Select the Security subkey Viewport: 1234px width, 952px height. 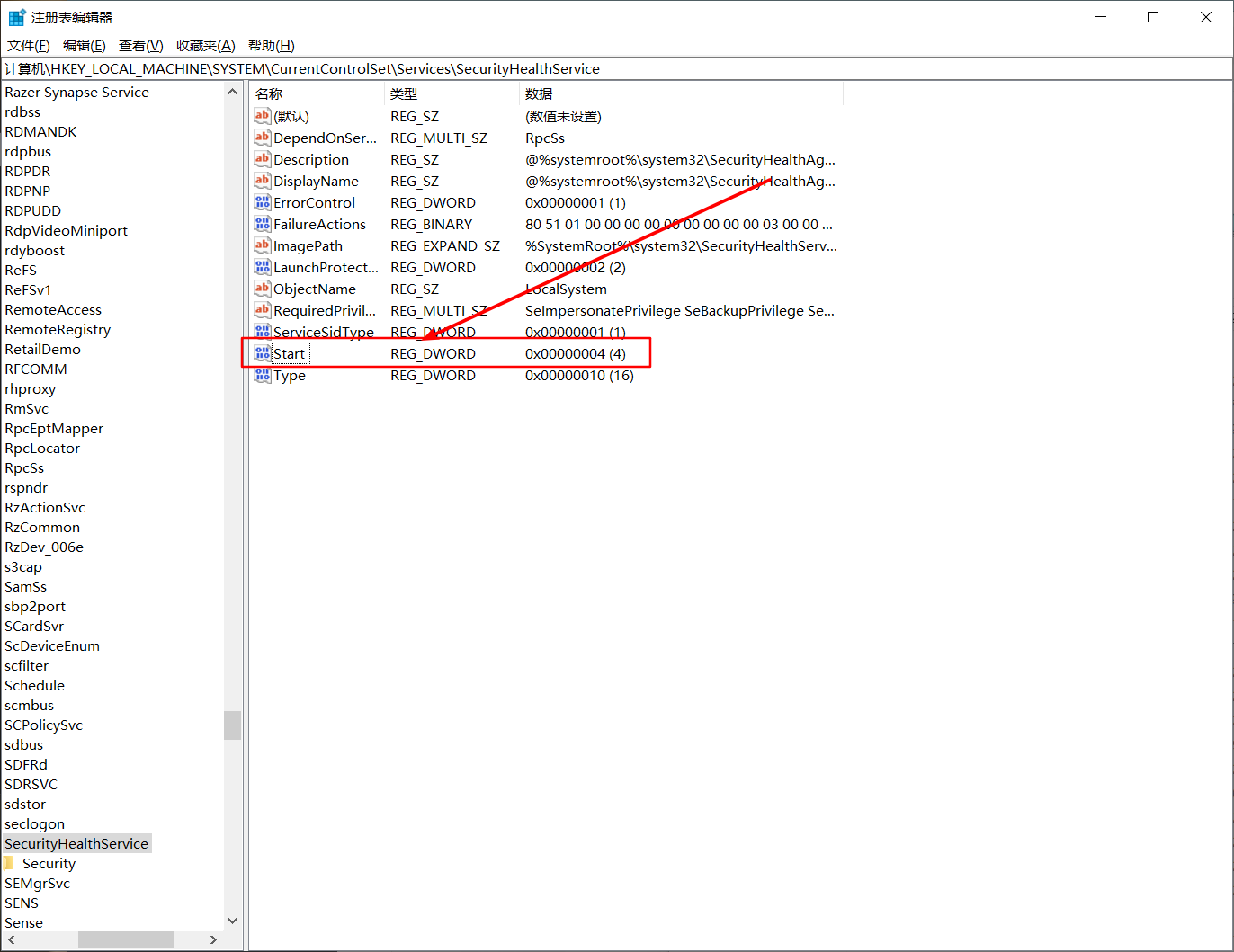pyautogui.click(x=49, y=863)
